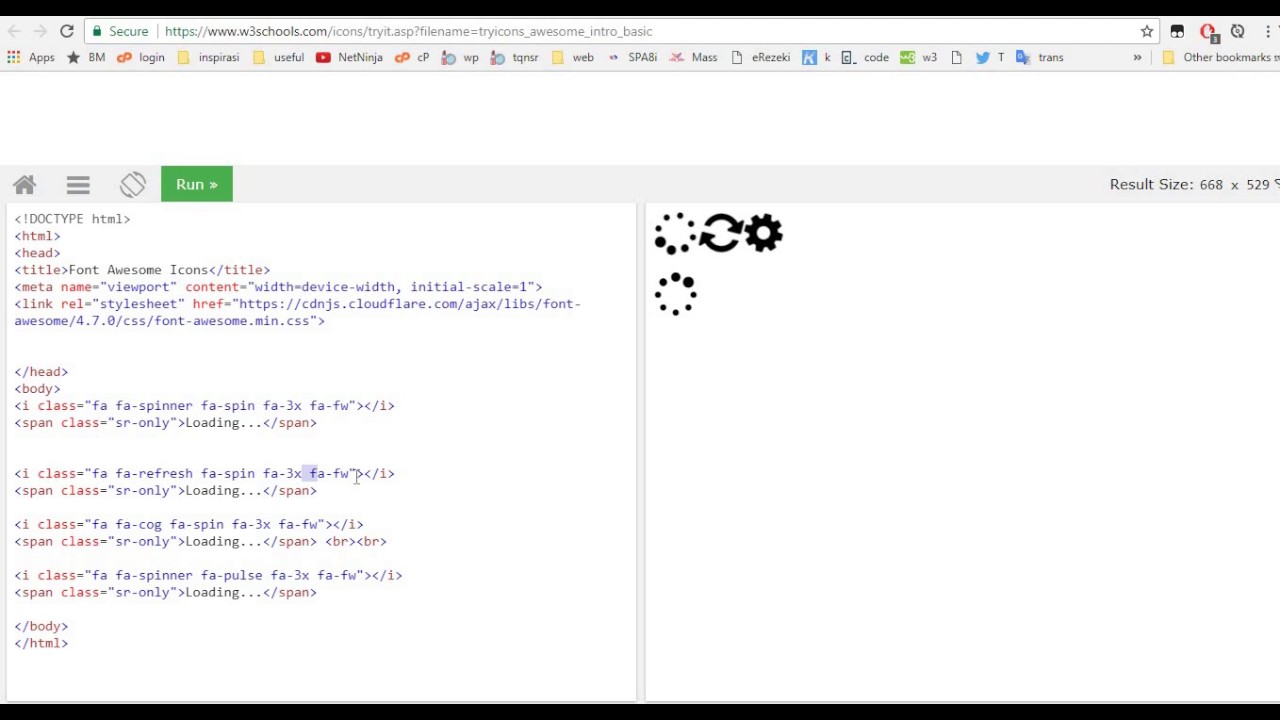1280x720 pixels.
Task: Open the code bookmark
Action: [x=865, y=57]
